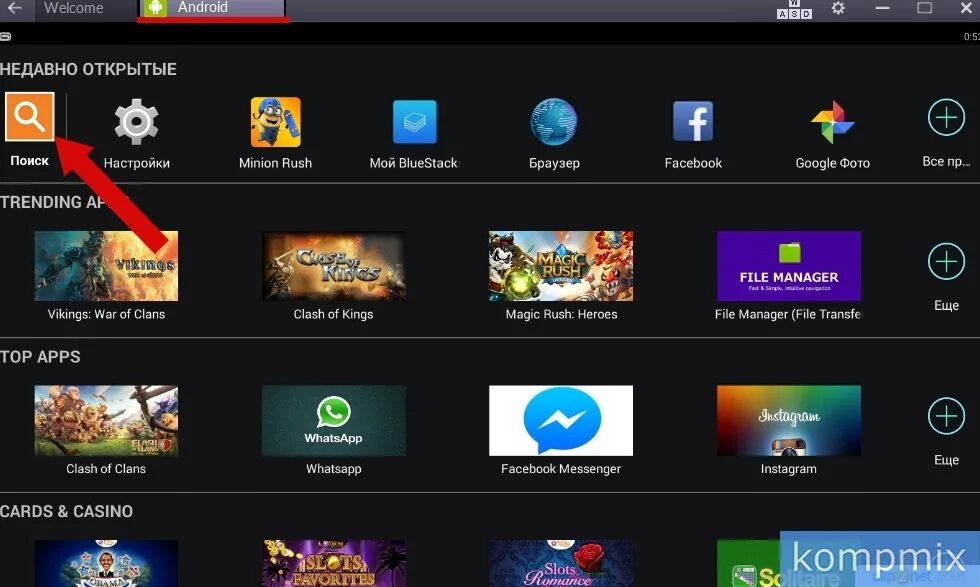This screenshot has width=980, height=587.
Task: Click notification icon in Android status bar
Action: pyautogui.click(x=5, y=37)
